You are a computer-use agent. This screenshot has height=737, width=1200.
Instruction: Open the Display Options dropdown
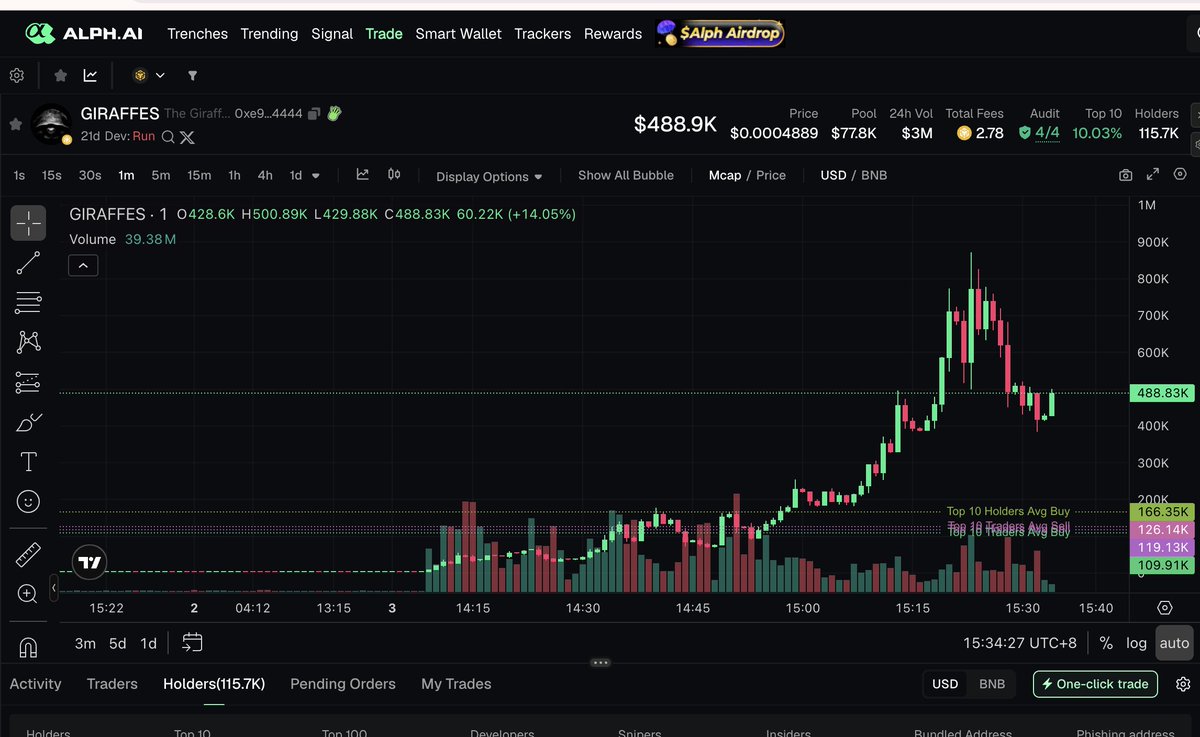[x=489, y=176]
